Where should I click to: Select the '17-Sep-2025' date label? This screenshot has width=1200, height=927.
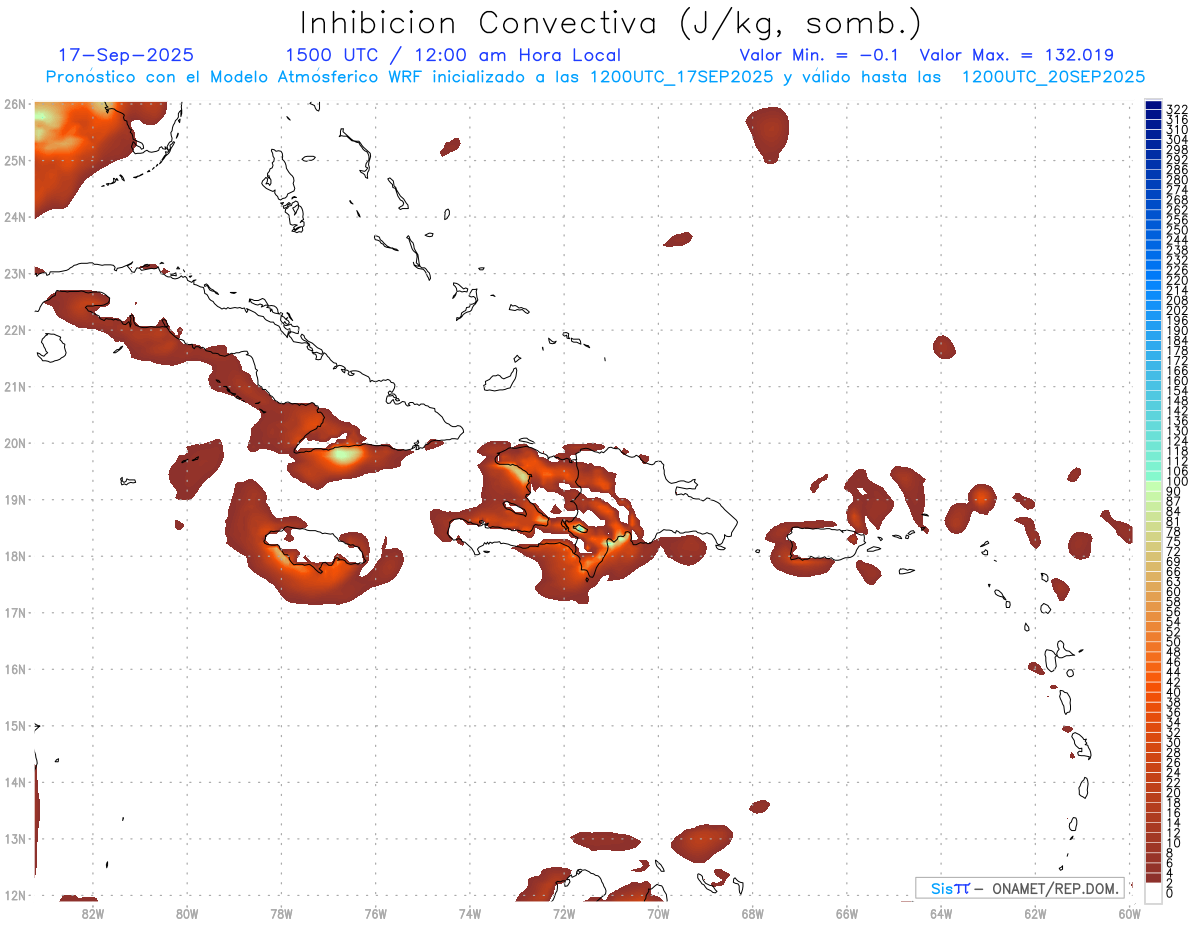126,55
